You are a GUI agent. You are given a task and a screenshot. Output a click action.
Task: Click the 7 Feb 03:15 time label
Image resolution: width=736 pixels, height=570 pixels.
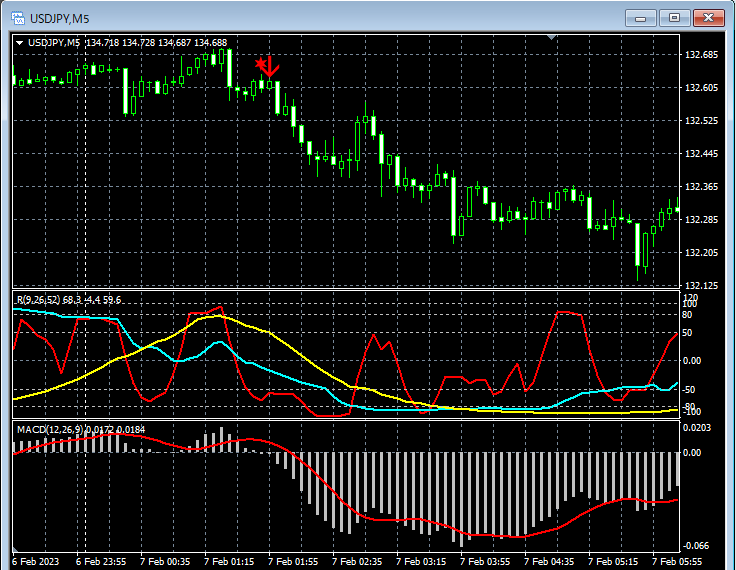(421, 562)
